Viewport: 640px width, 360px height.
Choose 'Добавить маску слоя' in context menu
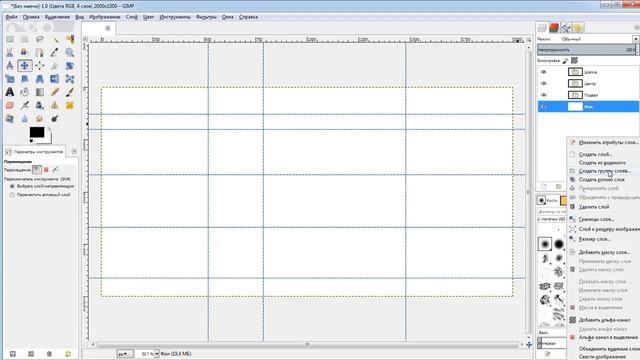(604, 252)
